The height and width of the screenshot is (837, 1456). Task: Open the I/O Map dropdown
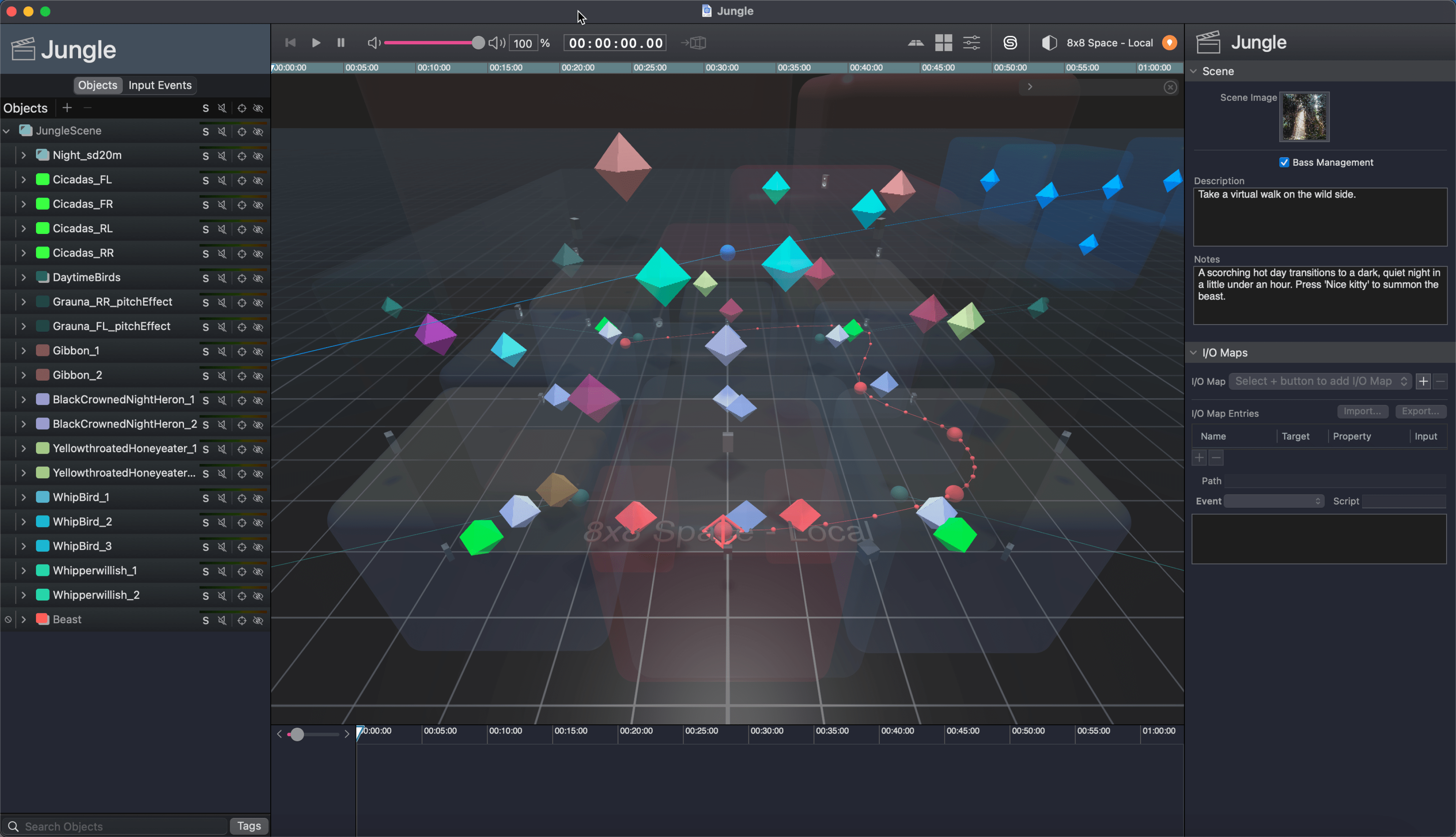(1319, 381)
